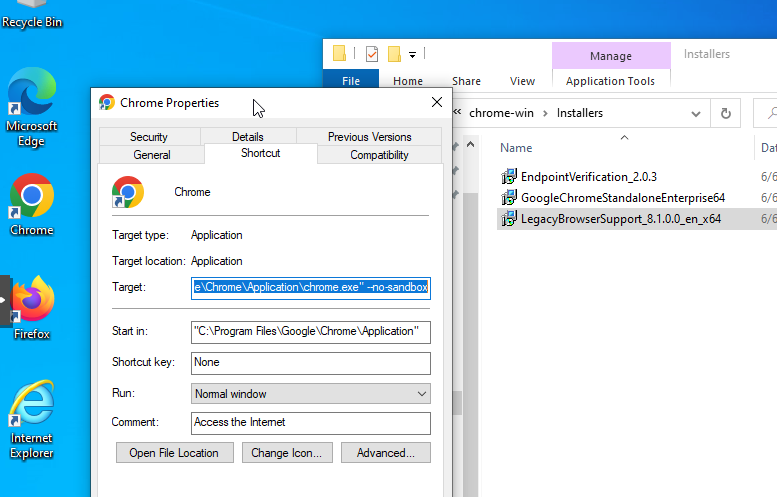777x497 pixels.
Task: Click into the Start in field
Action: [x=311, y=332]
